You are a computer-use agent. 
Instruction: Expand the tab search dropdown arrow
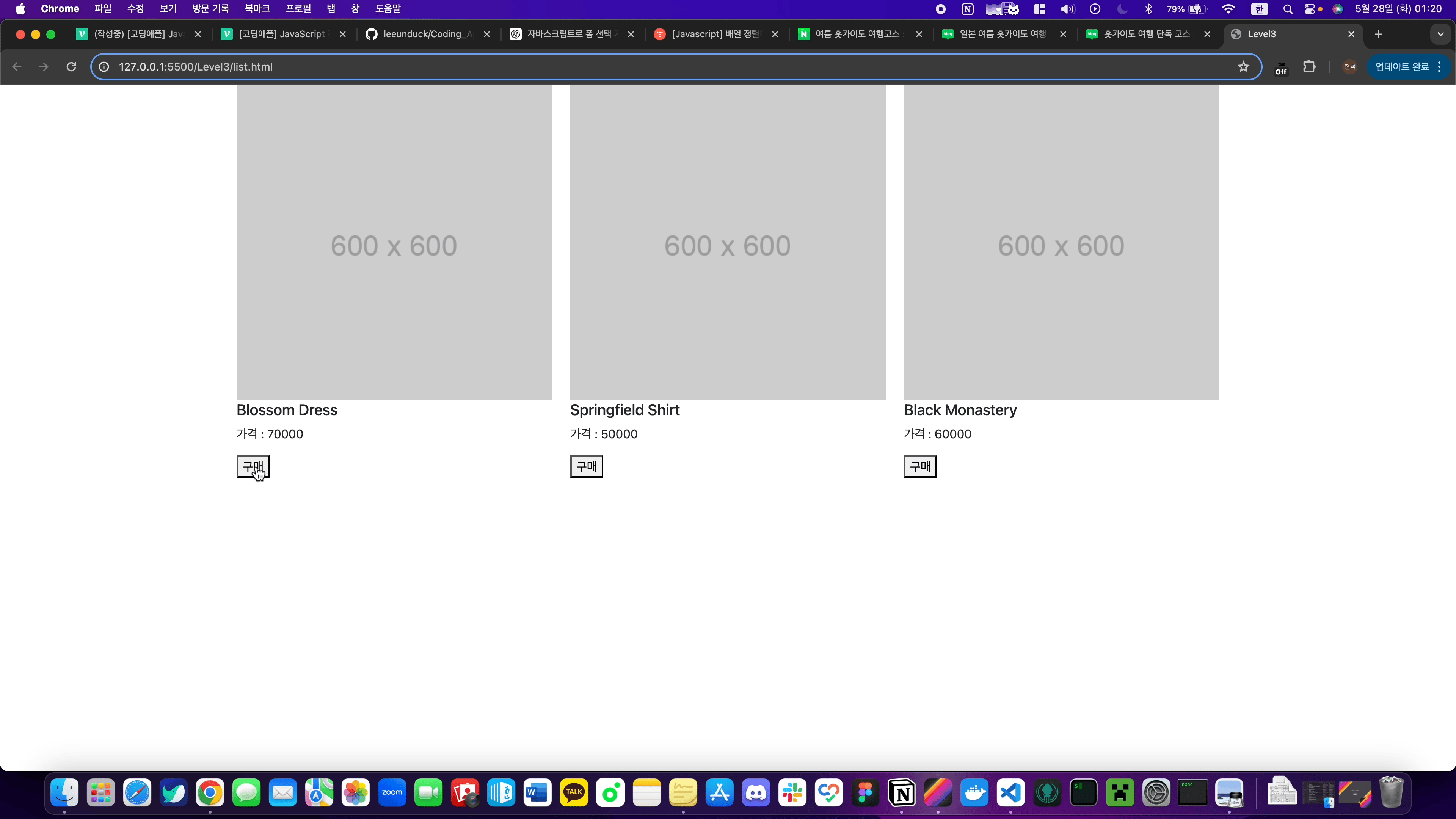pyautogui.click(x=1440, y=34)
